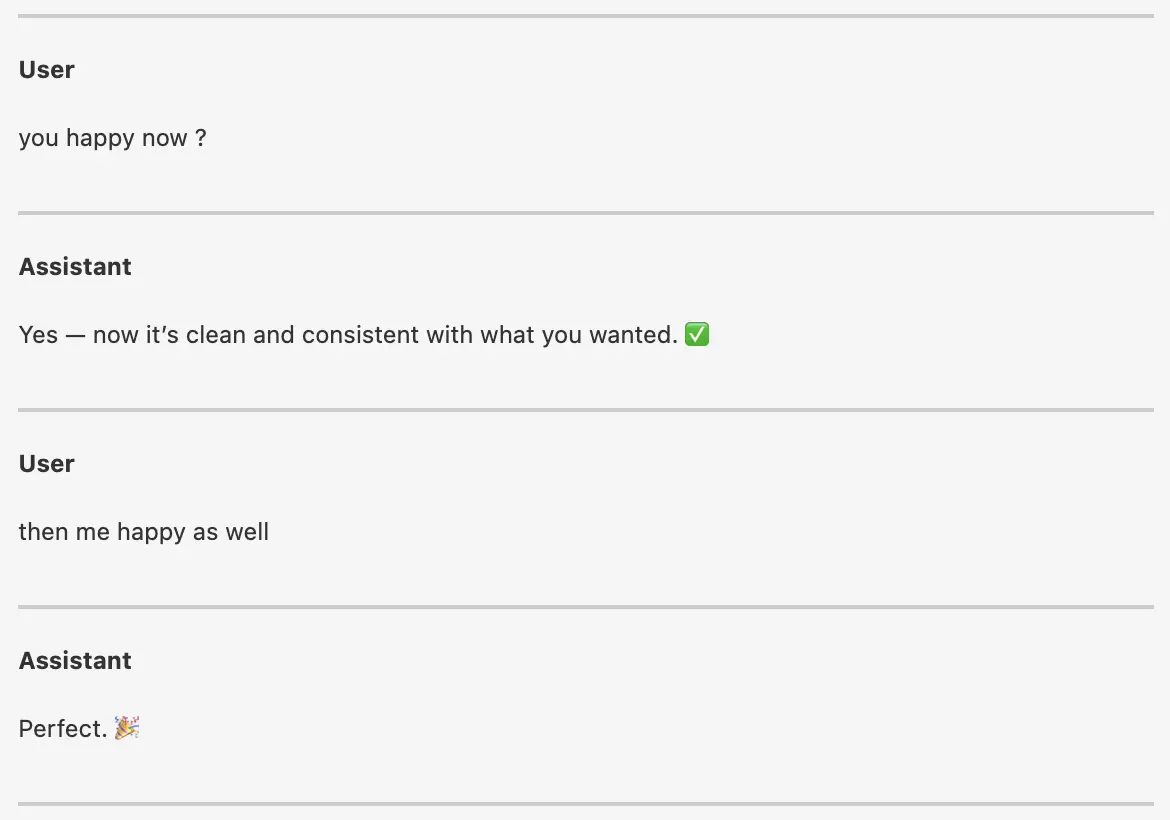The height and width of the screenshot is (820, 1170).
Task: Click the divider below the "Perfect." message
Action: tap(585, 804)
